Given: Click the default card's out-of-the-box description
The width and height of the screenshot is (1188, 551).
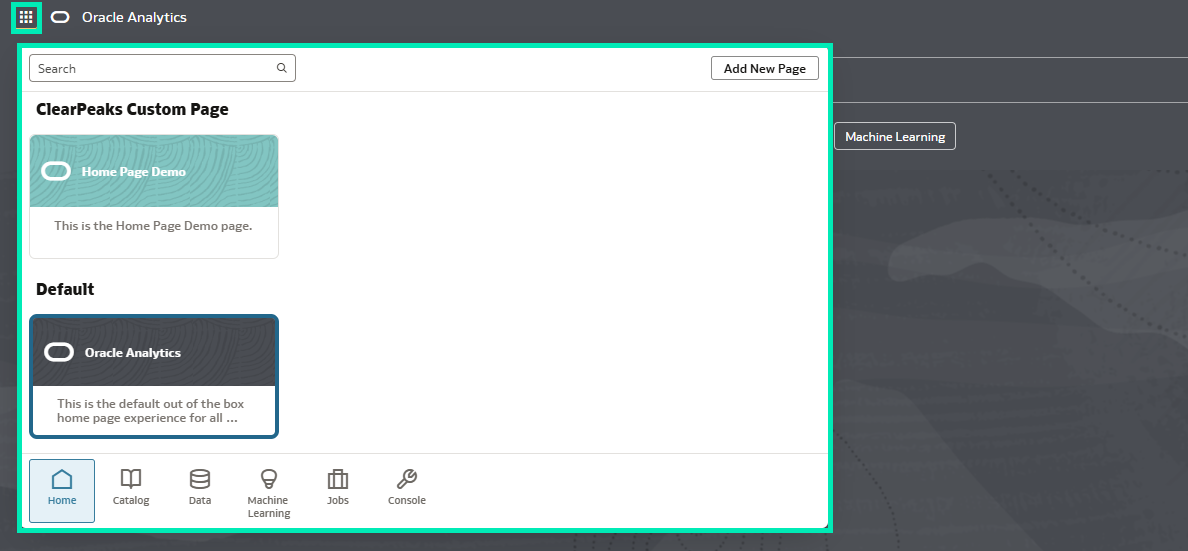Looking at the screenshot, I should [x=150, y=411].
